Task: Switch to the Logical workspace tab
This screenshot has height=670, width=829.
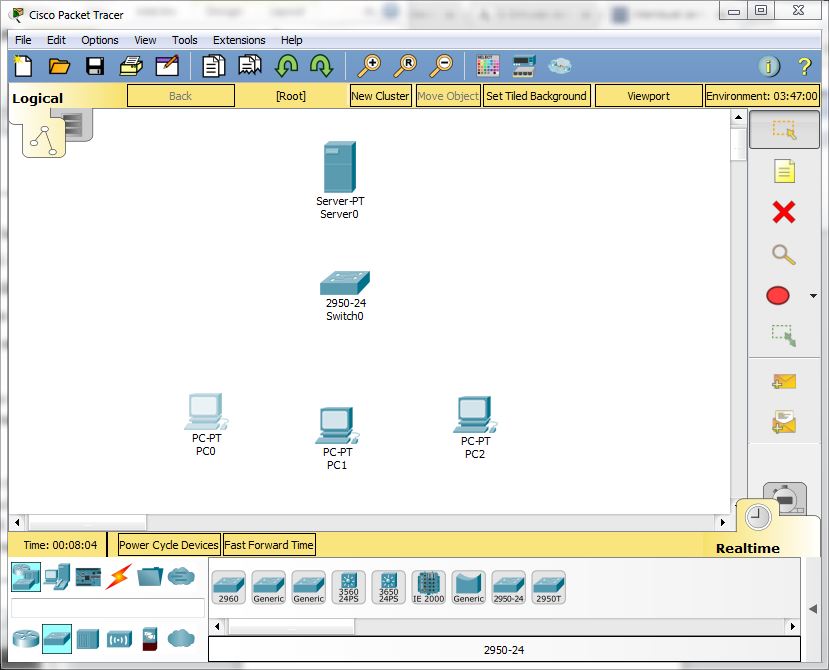Action: tap(37, 98)
